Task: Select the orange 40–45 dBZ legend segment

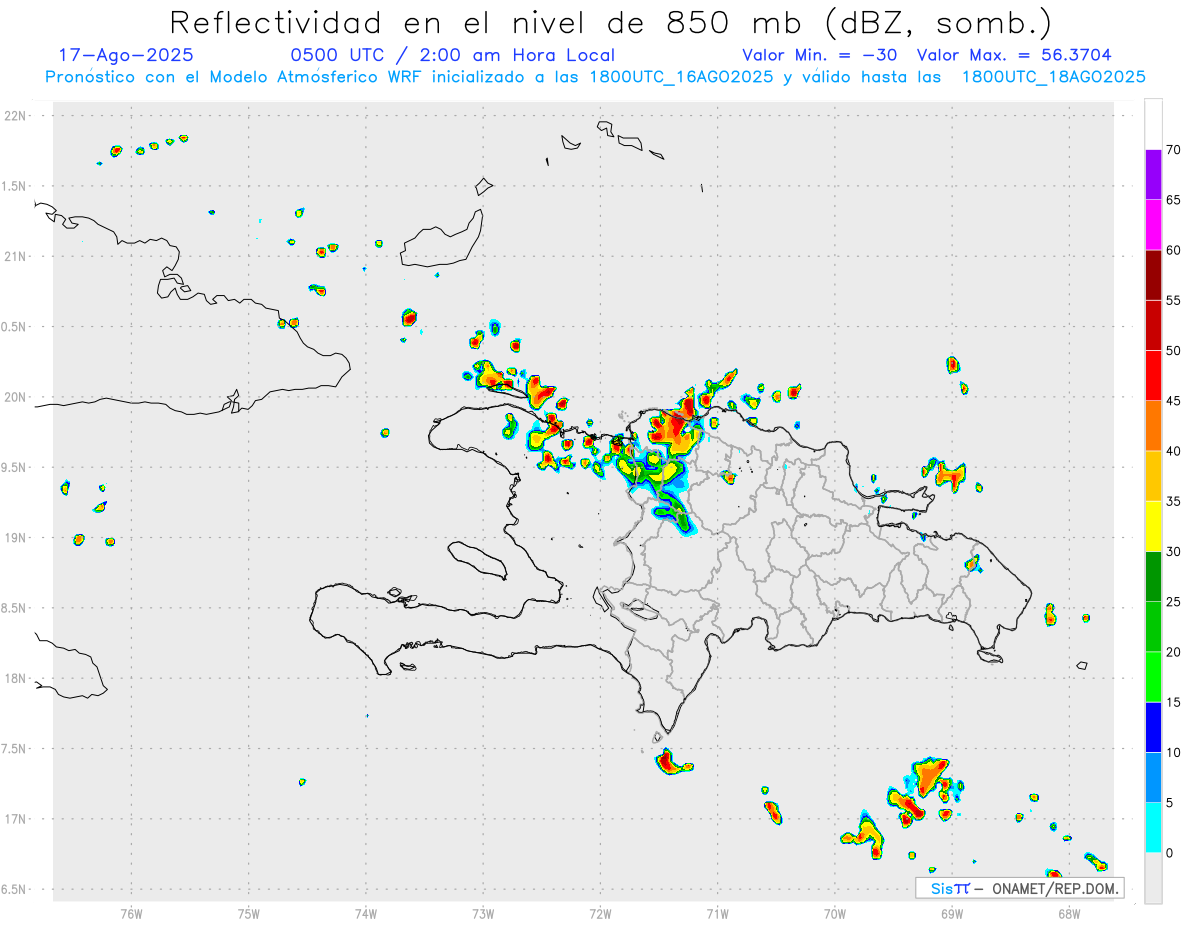Action: click(x=1153, y=425)
